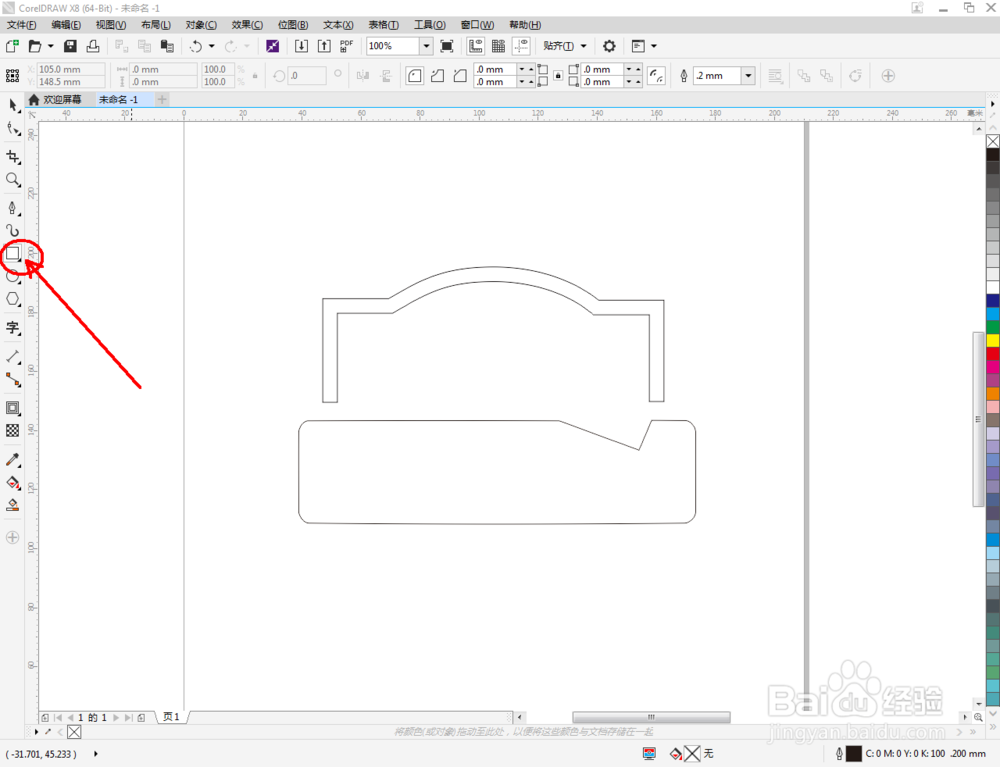
Task: Click the rotation angle field
Action: point(307,76)
